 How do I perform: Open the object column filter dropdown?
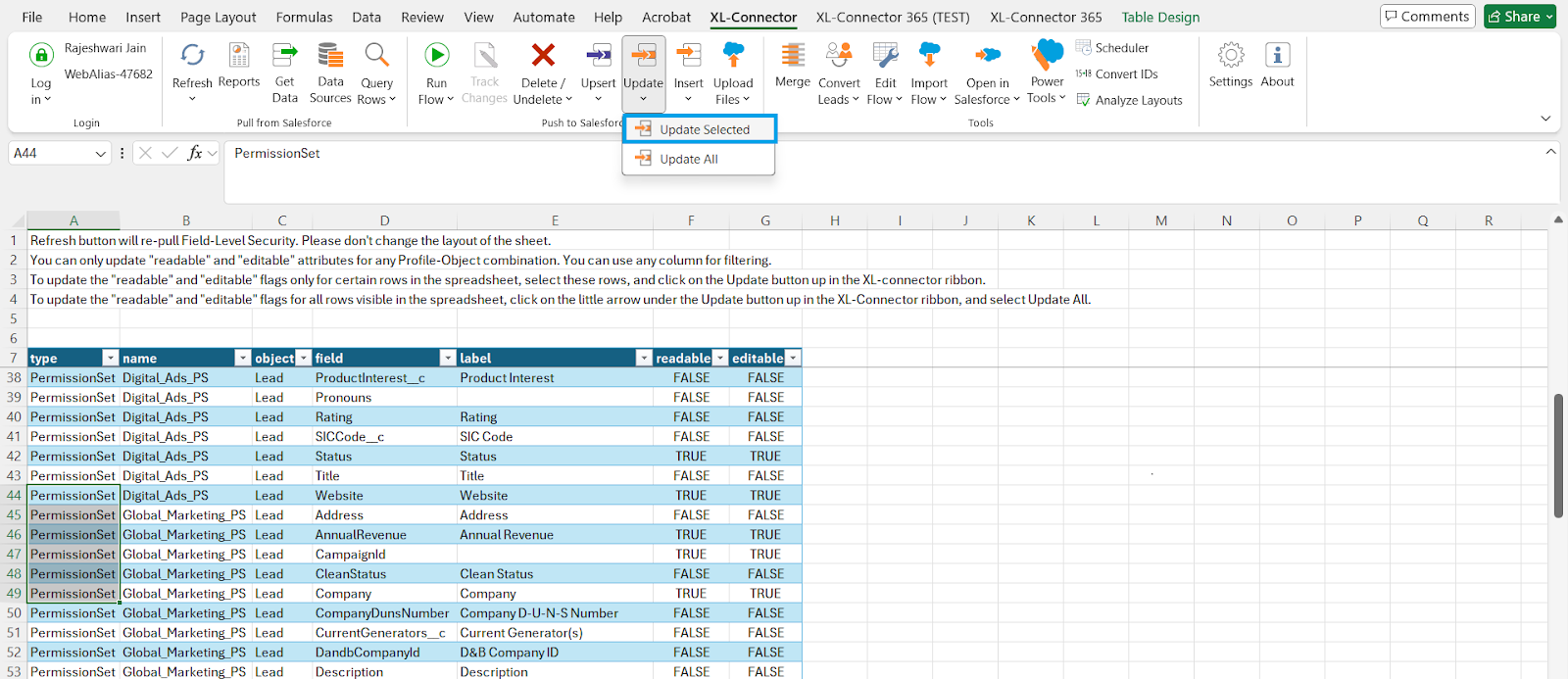[304, 358]
